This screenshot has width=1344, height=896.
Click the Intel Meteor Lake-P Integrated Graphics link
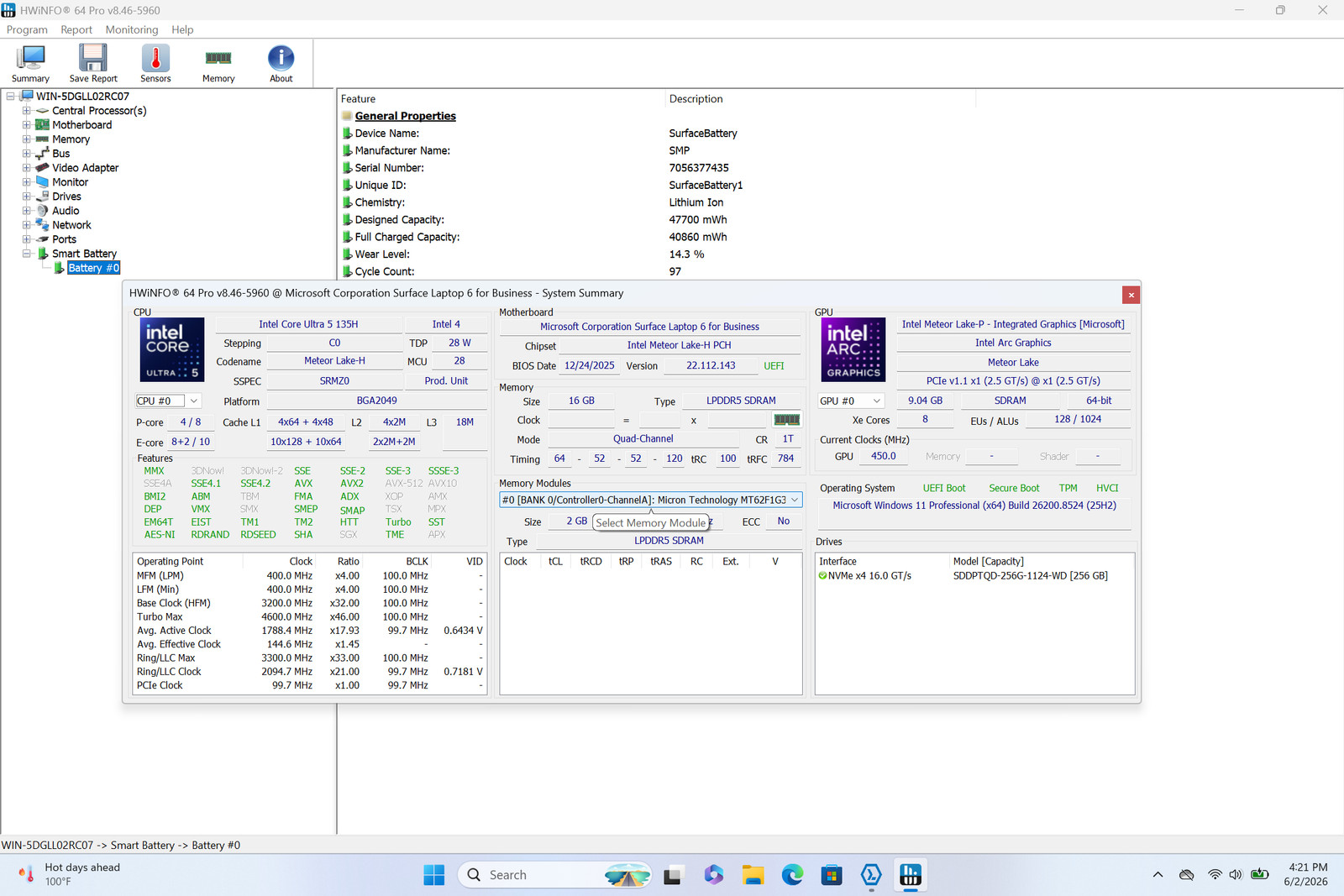point(1013,324)
